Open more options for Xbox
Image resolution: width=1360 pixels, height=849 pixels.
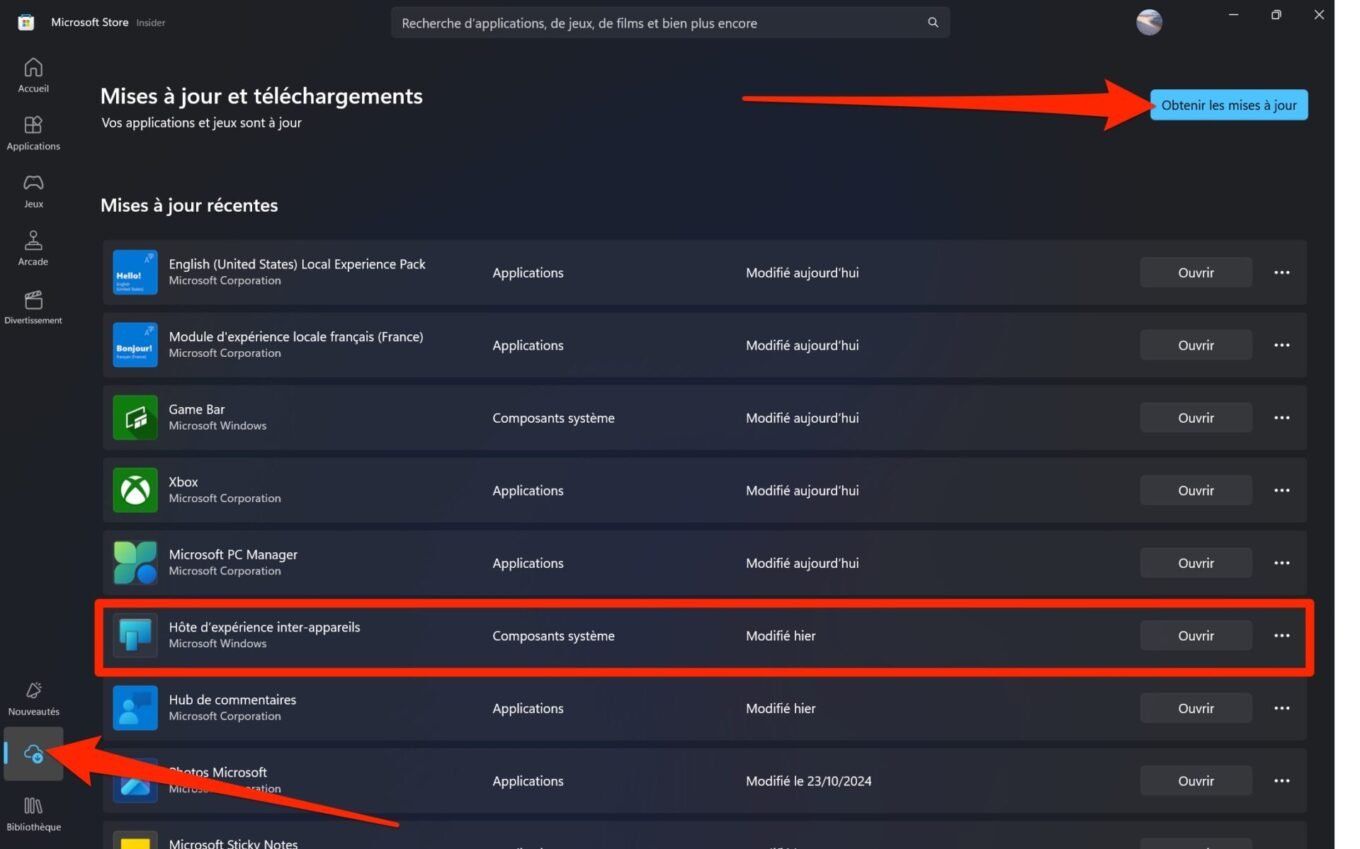(1282, 490)
